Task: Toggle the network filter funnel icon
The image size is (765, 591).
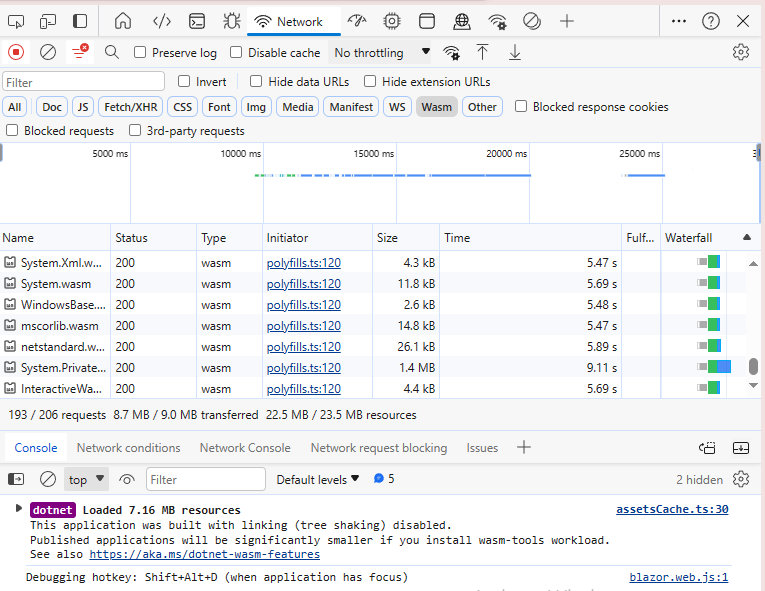Action: coord(80,52)
